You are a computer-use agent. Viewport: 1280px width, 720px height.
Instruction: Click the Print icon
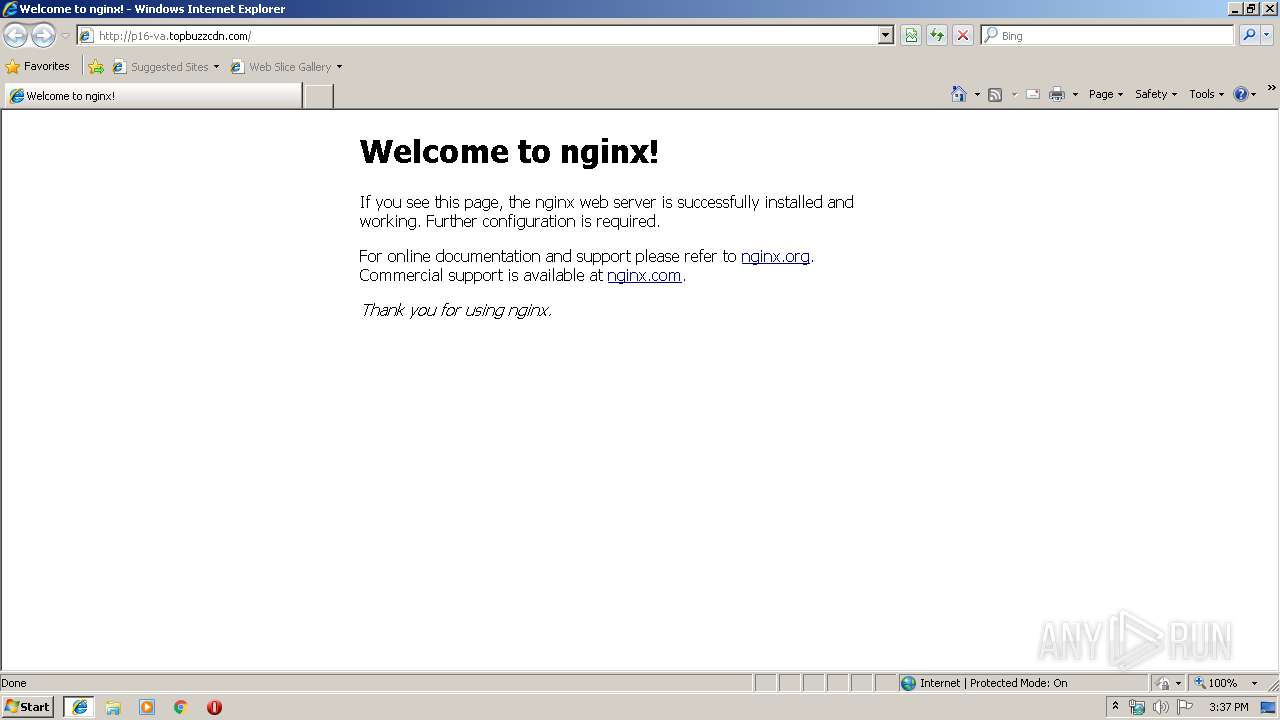pos(1057,94)
